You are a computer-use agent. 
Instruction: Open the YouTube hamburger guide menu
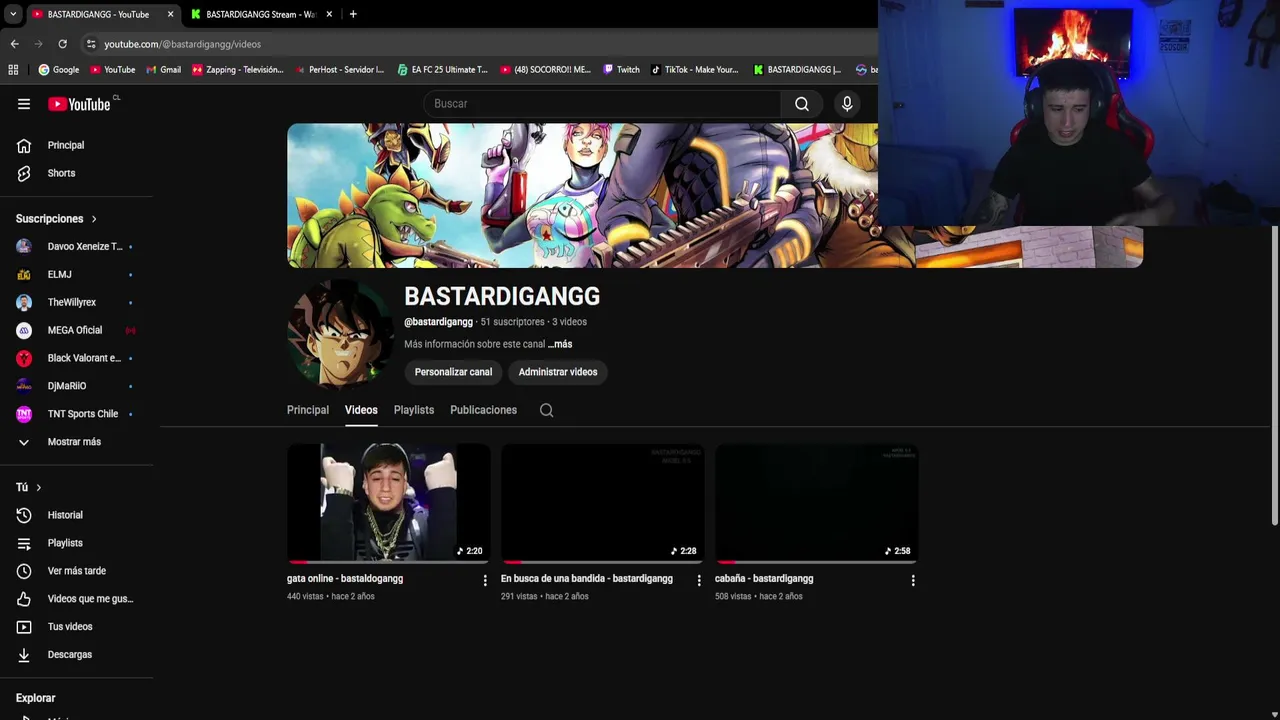point(24,104)
